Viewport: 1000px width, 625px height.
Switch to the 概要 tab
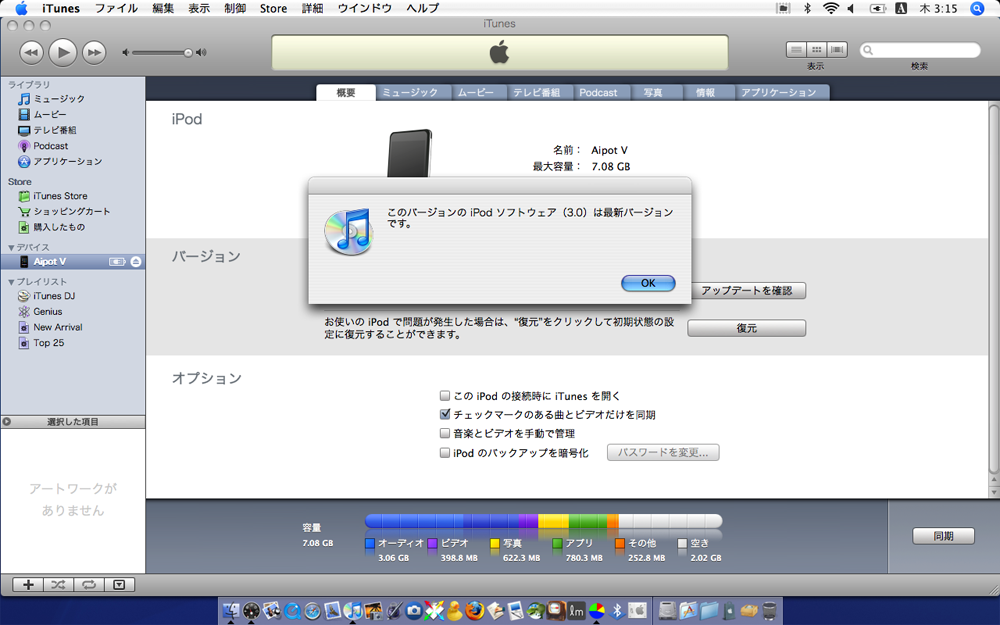pos(346,92)
